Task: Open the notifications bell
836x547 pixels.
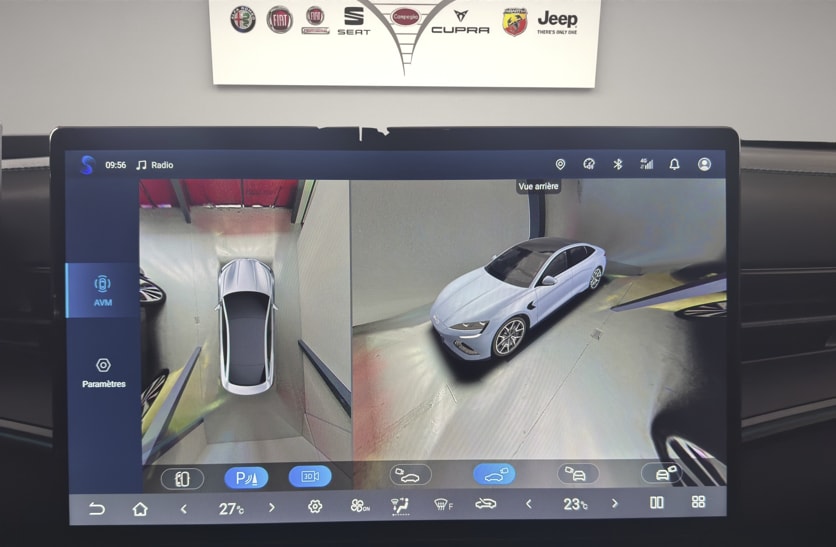Action: click(x=674, y=164)
